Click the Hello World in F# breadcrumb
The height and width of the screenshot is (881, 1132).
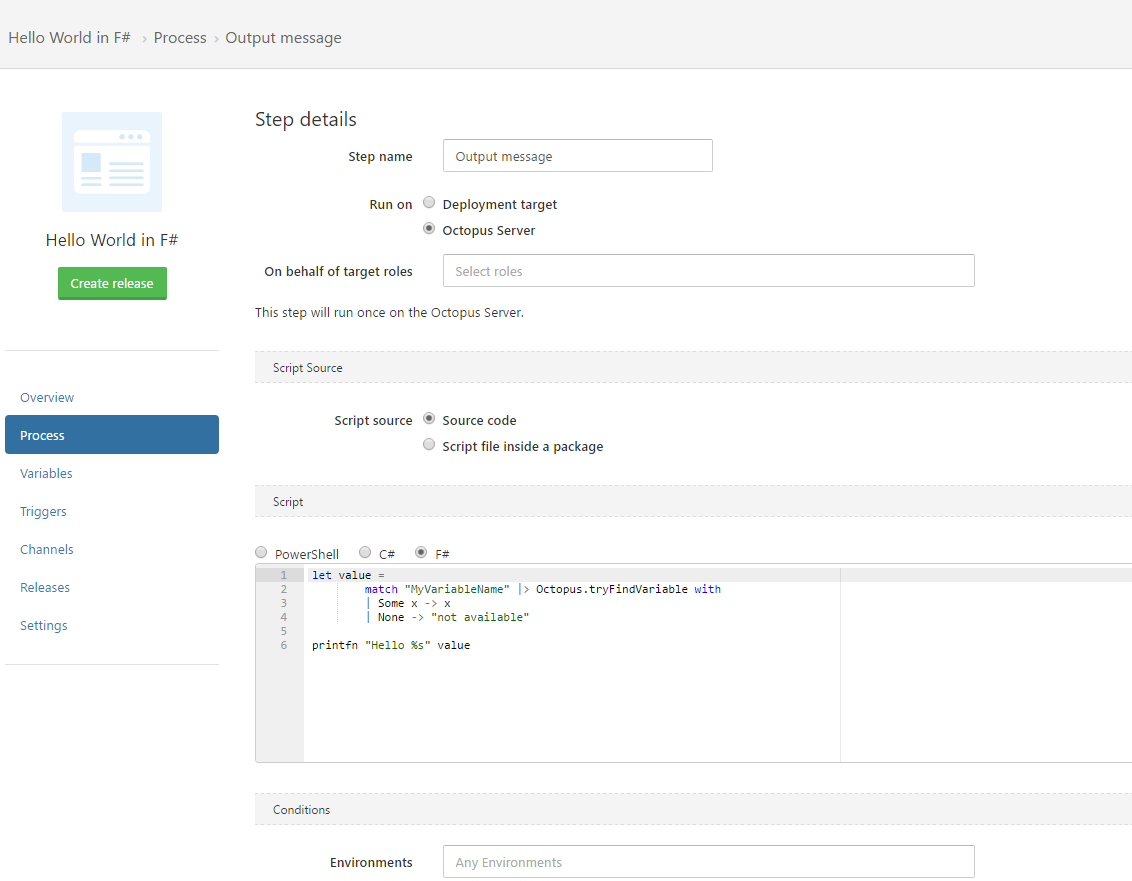click(x=70, y=38)
